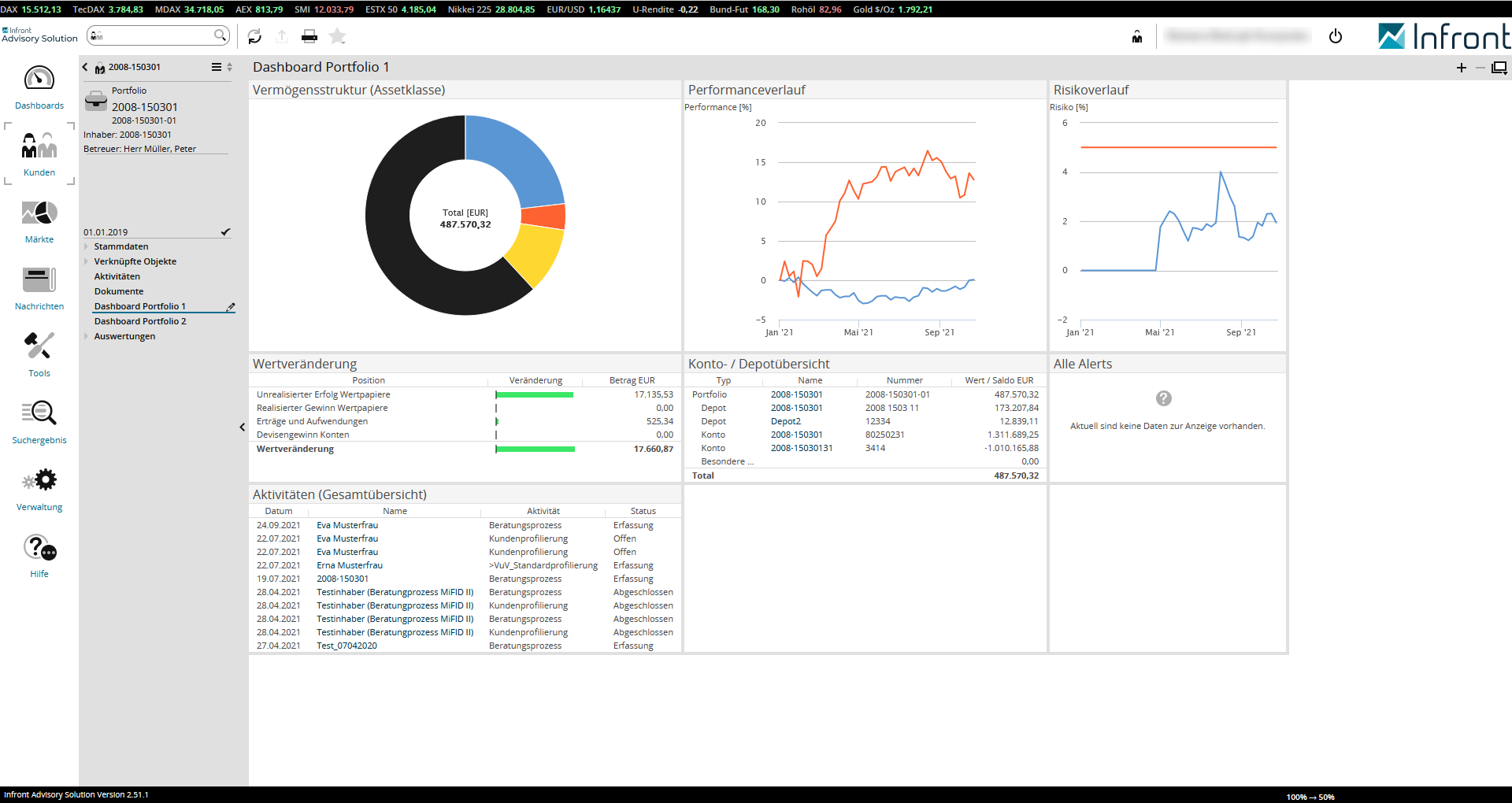Expand the Verknüpfte Objekte tree node
This screenshot has height=803, width=1512.
point(87,261)
